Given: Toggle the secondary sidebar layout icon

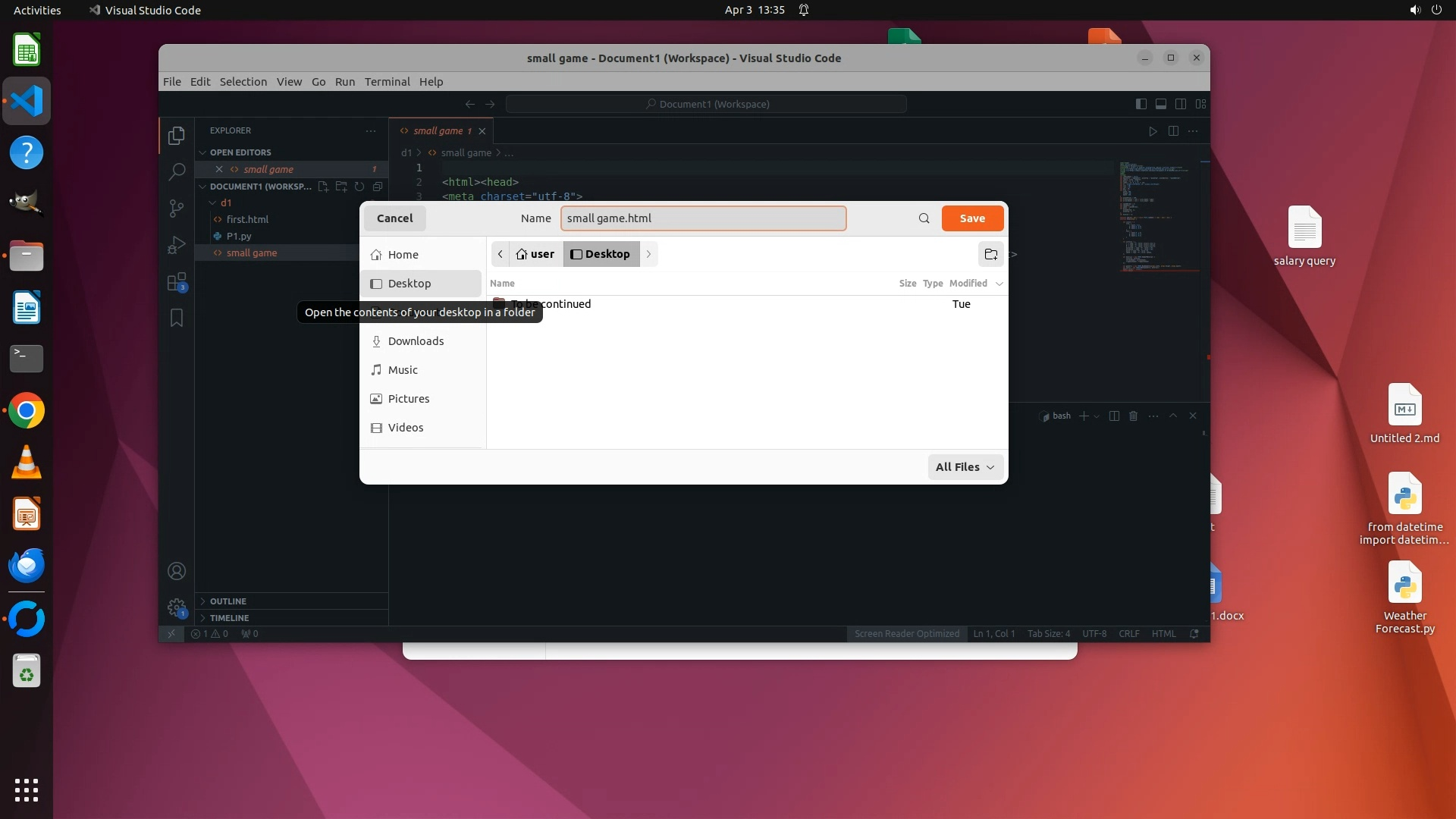Looking at the screenshot, I should coord(1181,104).
